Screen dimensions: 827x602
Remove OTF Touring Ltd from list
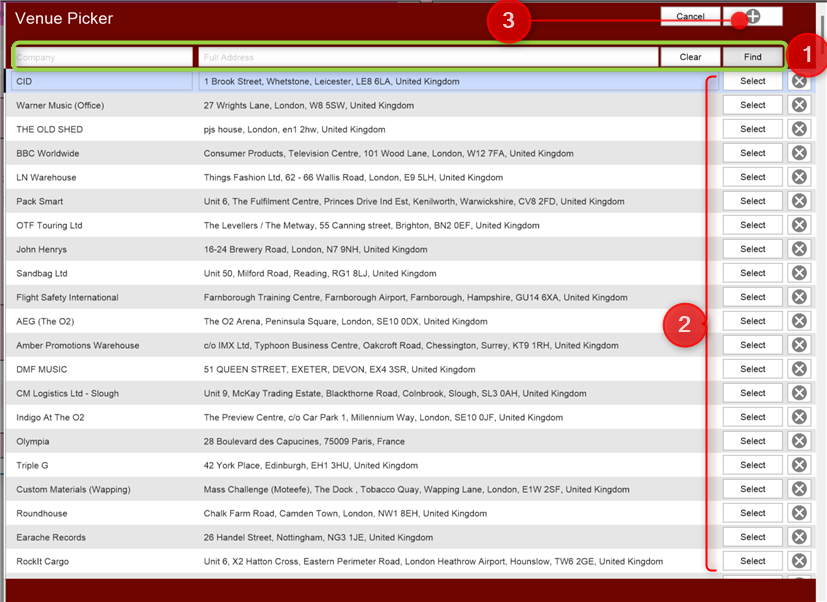pos(799,225)
